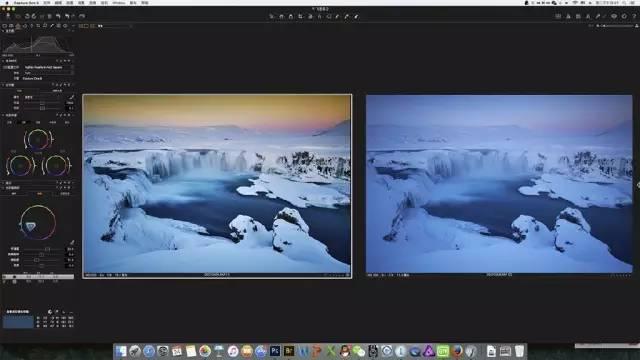Choose the white balance picker cursor tool
This screenshot has height=360, width=640.
pyautogui.click(x=347, y=16)
